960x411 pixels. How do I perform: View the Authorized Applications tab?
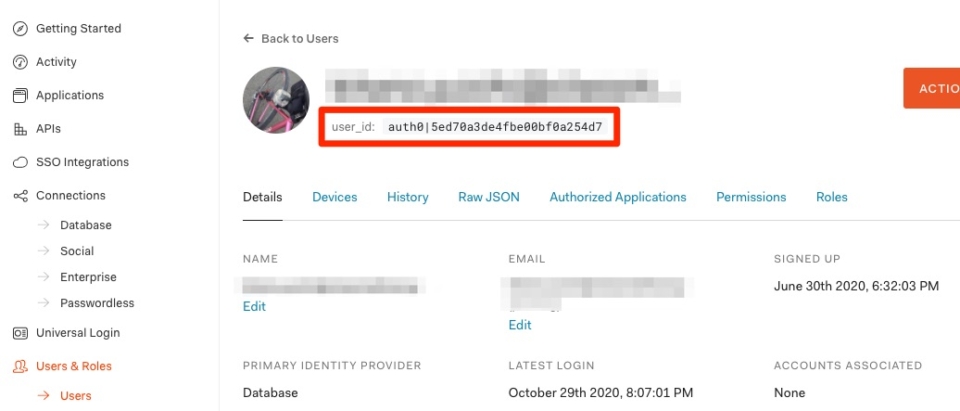click(x=618, y=197)
